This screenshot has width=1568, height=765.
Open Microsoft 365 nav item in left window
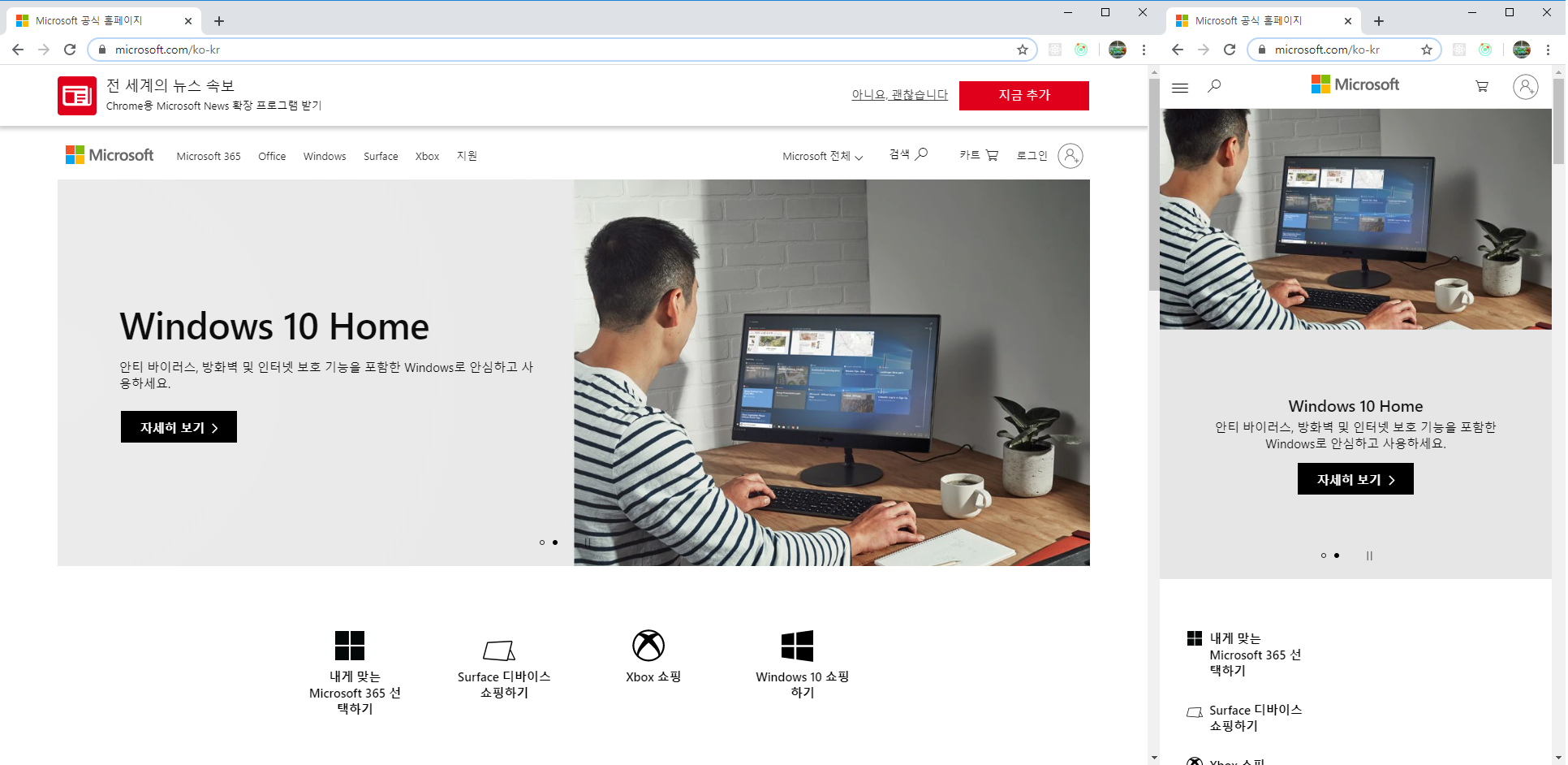coord(209,156)
